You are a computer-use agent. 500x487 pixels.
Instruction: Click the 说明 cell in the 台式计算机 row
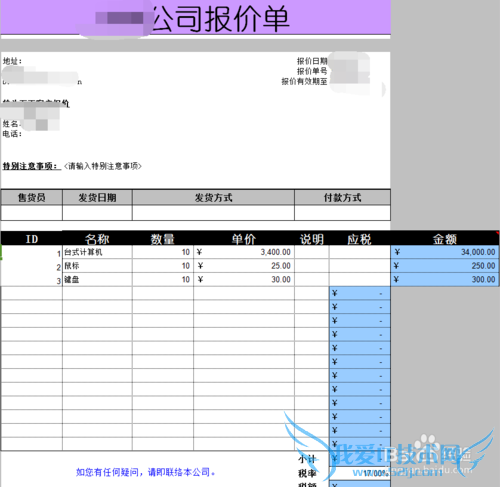pos(312,252)
